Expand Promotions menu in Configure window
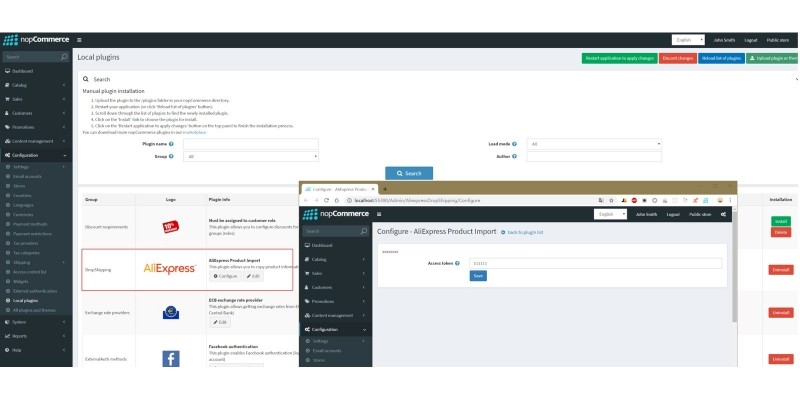The height and width of the screenshot is (400, 800). (x=336, y=301)
